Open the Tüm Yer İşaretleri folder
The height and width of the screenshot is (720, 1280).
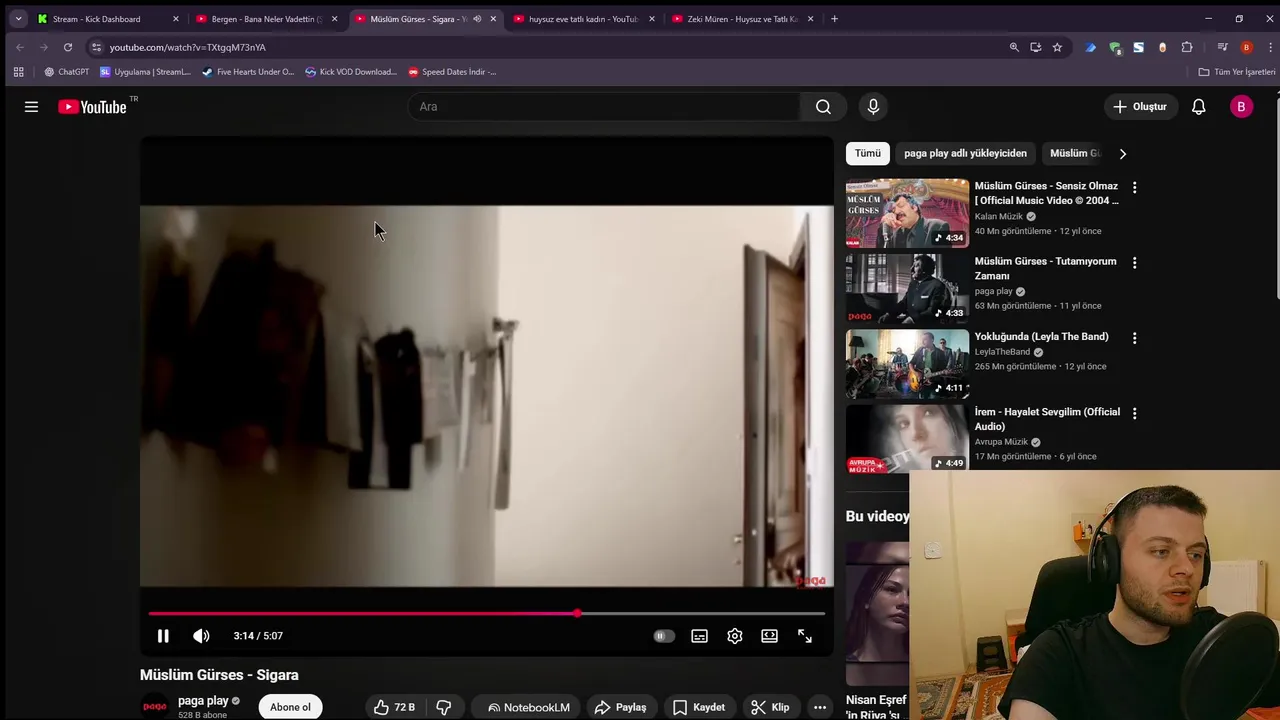[1237, 72]
